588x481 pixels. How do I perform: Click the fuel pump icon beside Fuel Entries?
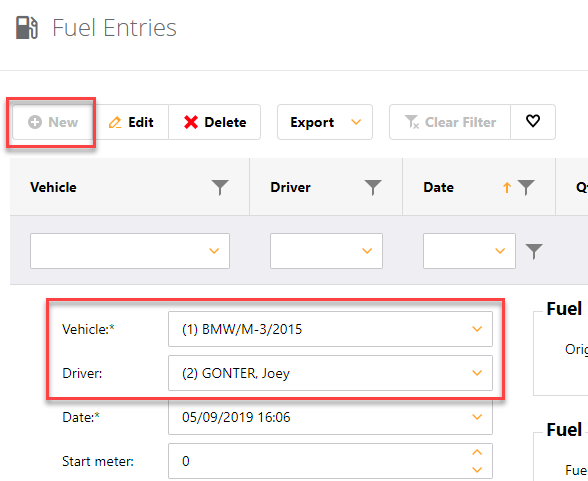click(27, 28)
